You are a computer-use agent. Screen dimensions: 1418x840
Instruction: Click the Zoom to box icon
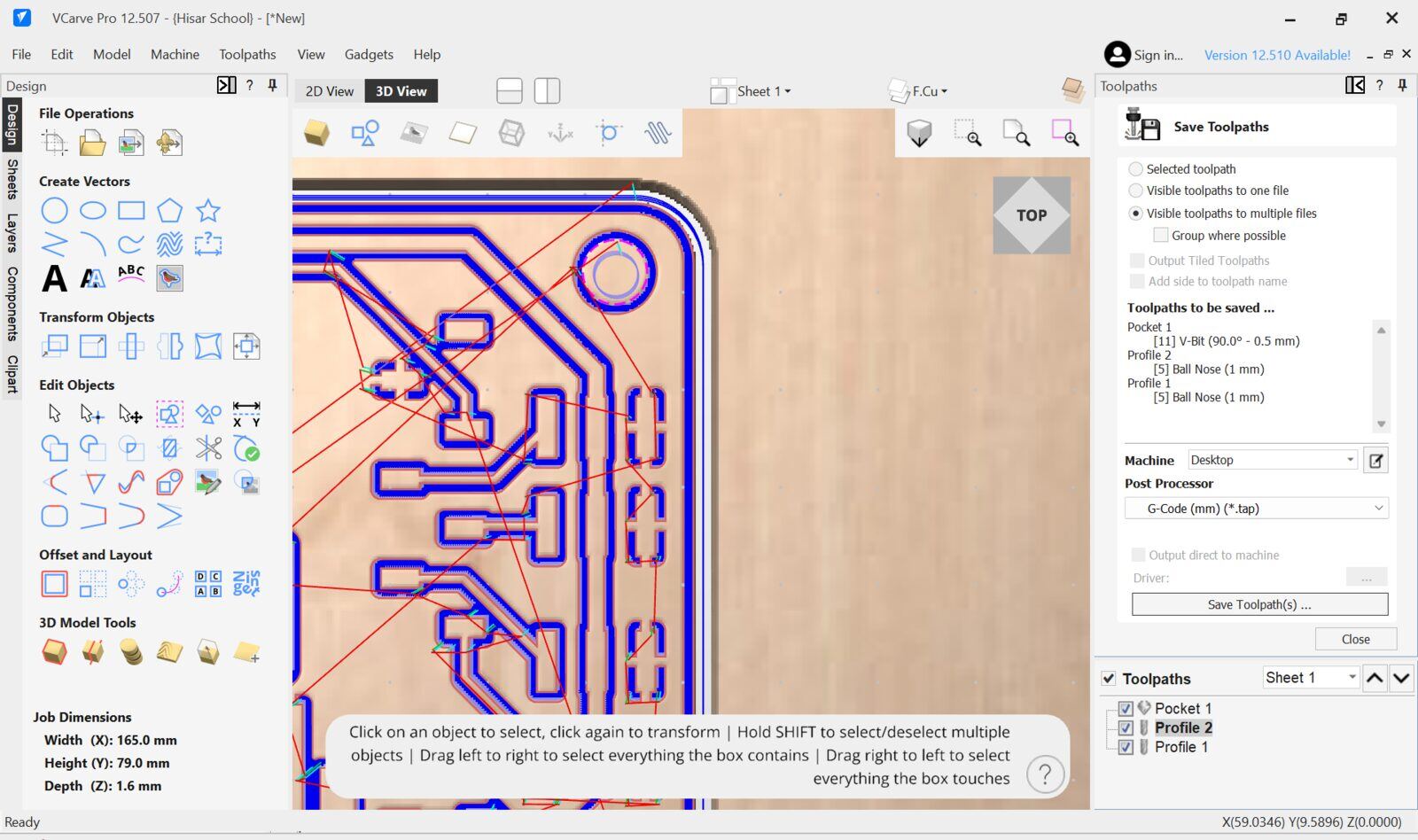pyautogui.click(x=967, y=133)
